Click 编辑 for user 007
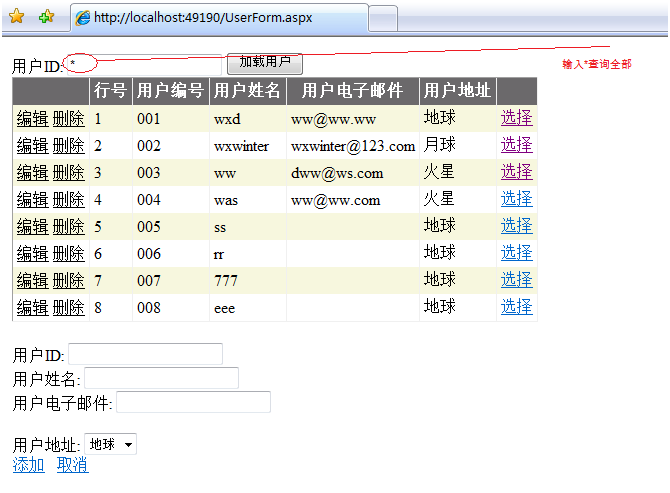670x493 pixels. (32, 281)
